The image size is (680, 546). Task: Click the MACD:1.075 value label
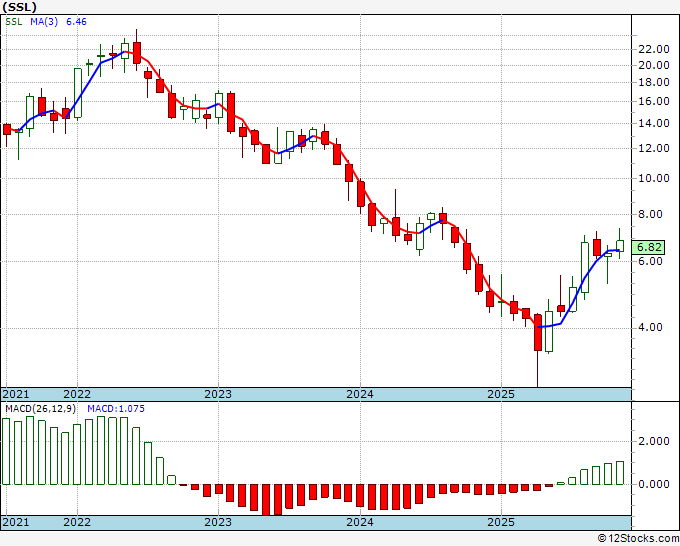click(116, 409)
